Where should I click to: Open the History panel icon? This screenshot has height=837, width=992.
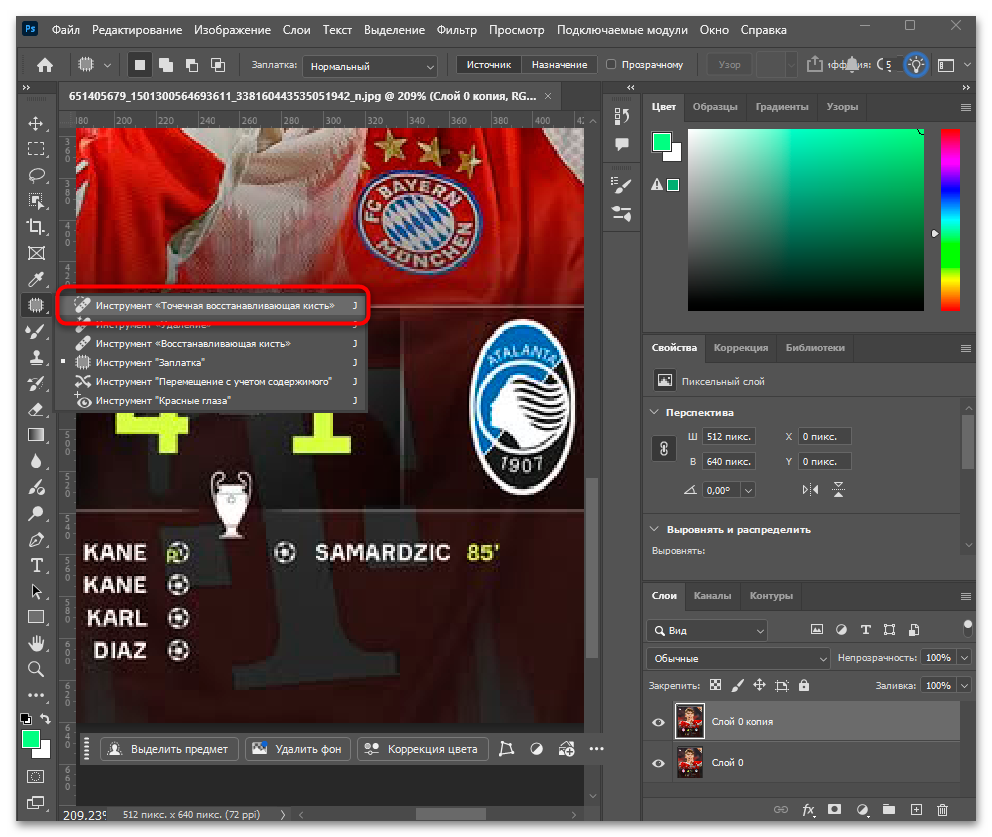coord(621,116)
